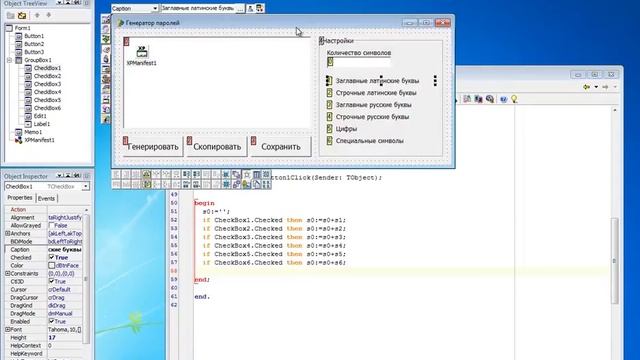Open the ellipsis button beside the Caption value

coord(240,8)
